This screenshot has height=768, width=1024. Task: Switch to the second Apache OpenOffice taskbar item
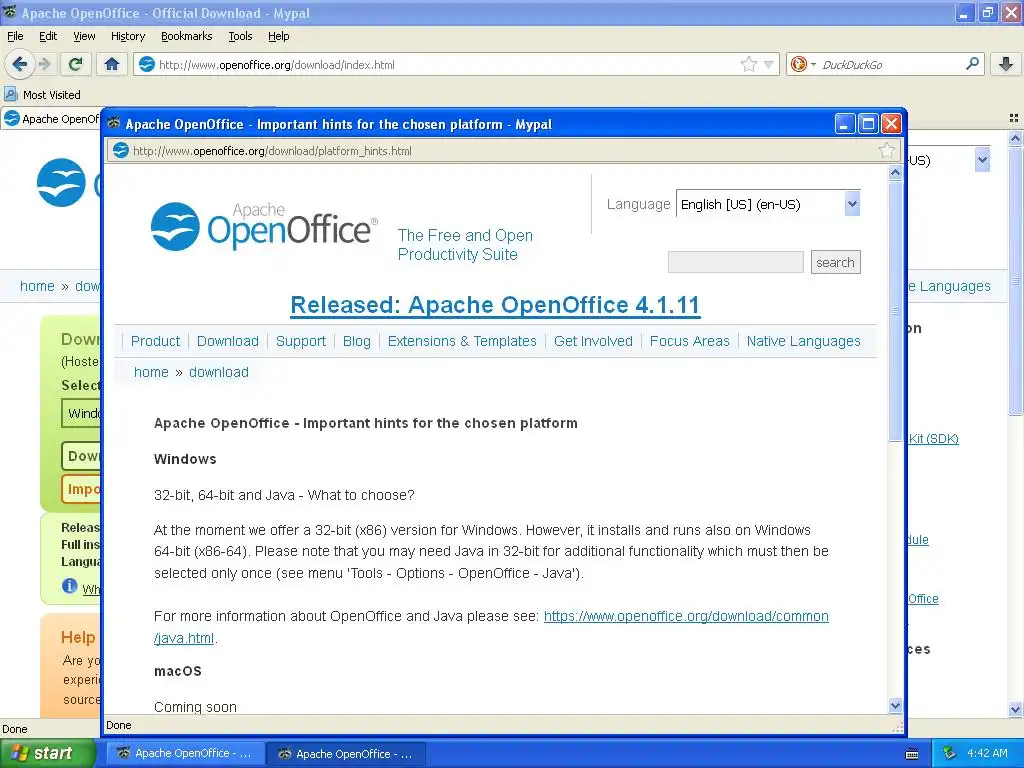coord(346,754)
